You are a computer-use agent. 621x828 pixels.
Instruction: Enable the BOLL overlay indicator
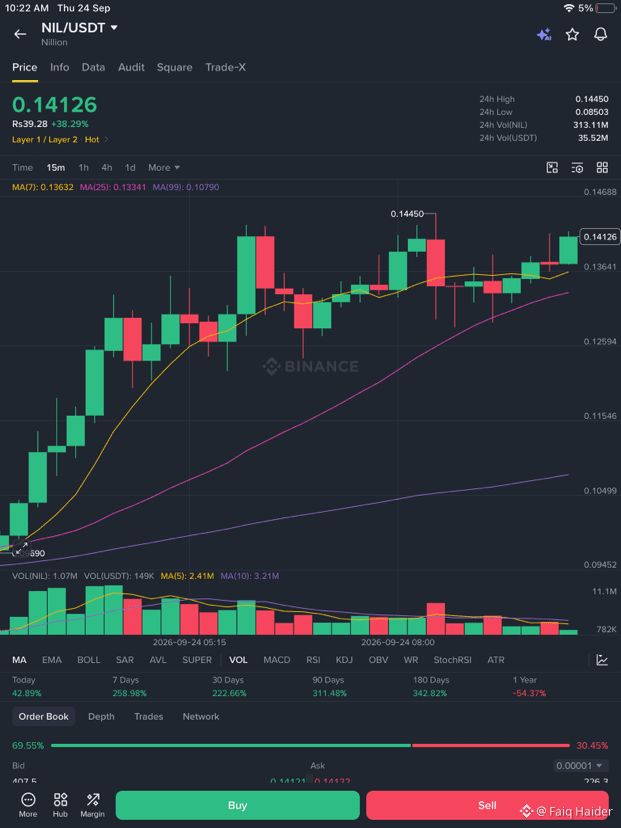[x=89, y=660]
